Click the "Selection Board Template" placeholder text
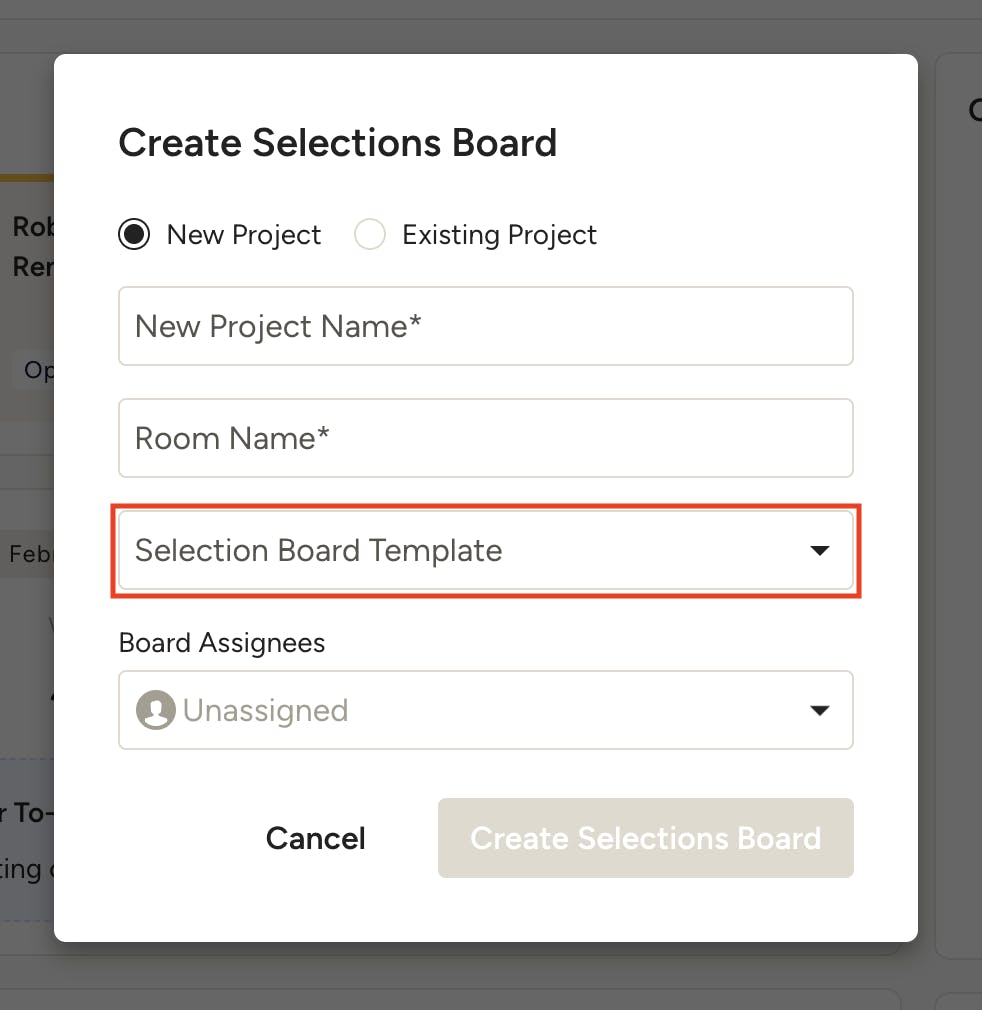This screenshot has height=1010, width=982. click(318, 551)
